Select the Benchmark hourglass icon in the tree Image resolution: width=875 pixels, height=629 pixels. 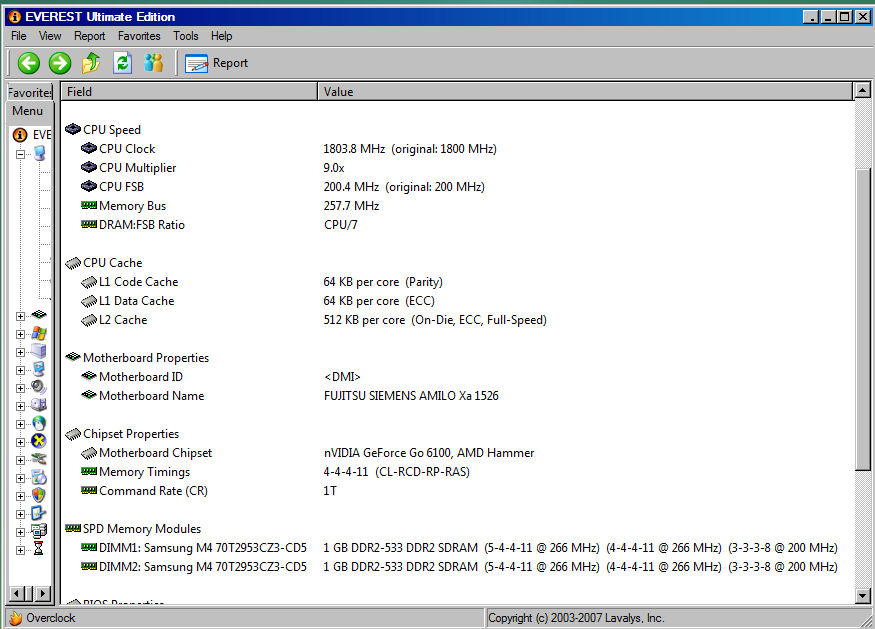[x=39, y=549]
